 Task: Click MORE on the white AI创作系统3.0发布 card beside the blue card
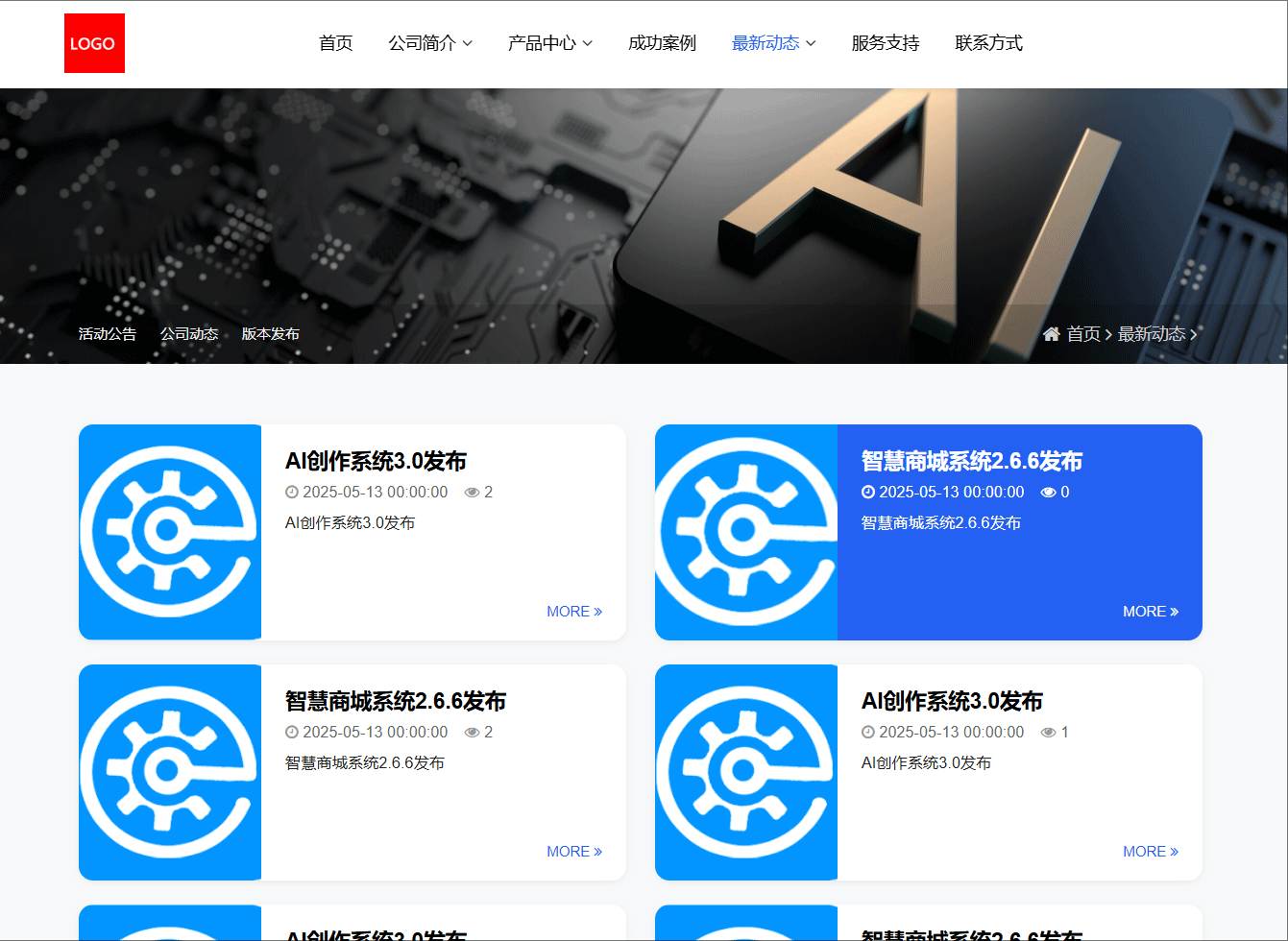tap(574, 612)
